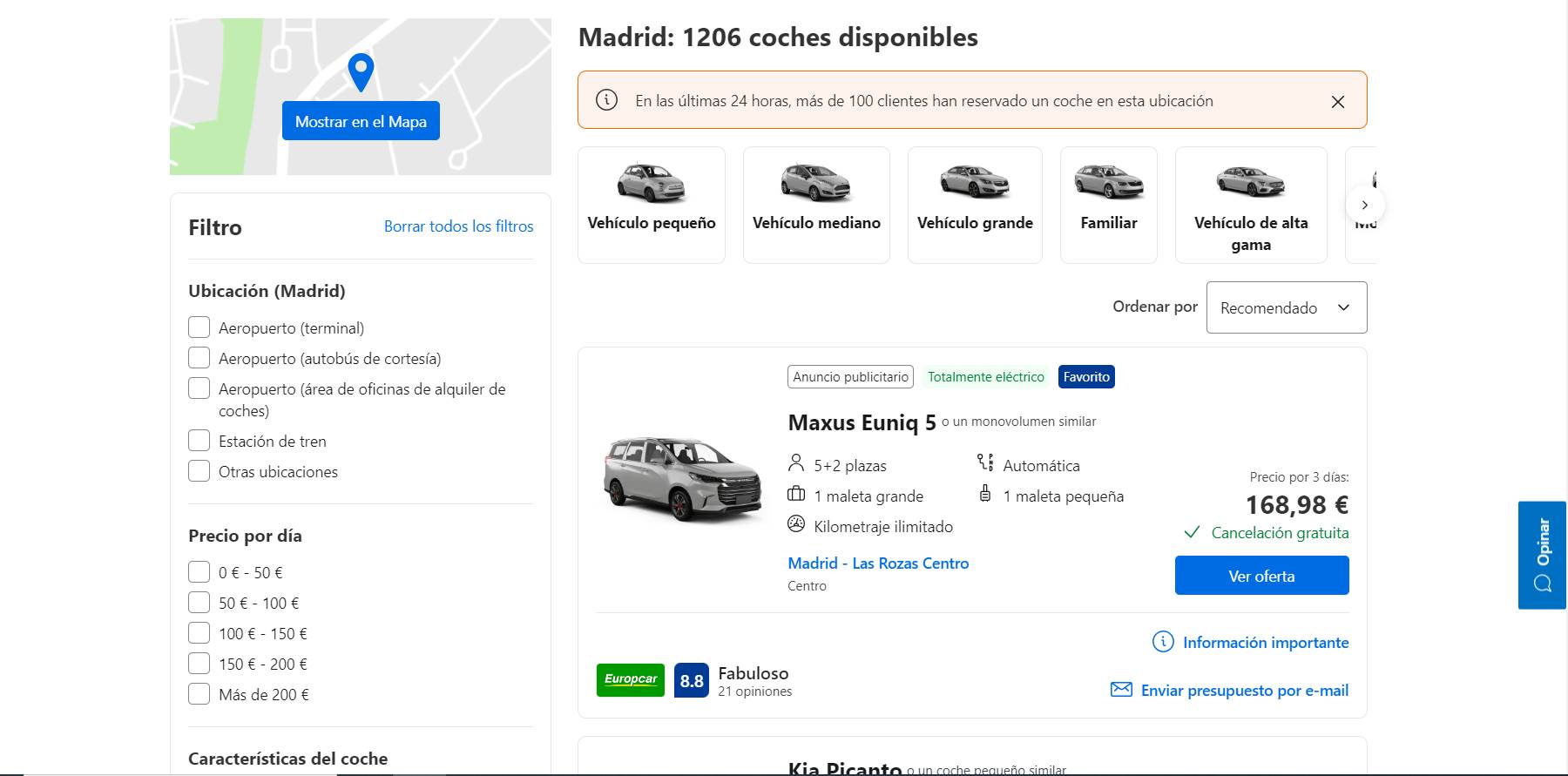Choose the Vehículo mediano car type

[816, 206]
